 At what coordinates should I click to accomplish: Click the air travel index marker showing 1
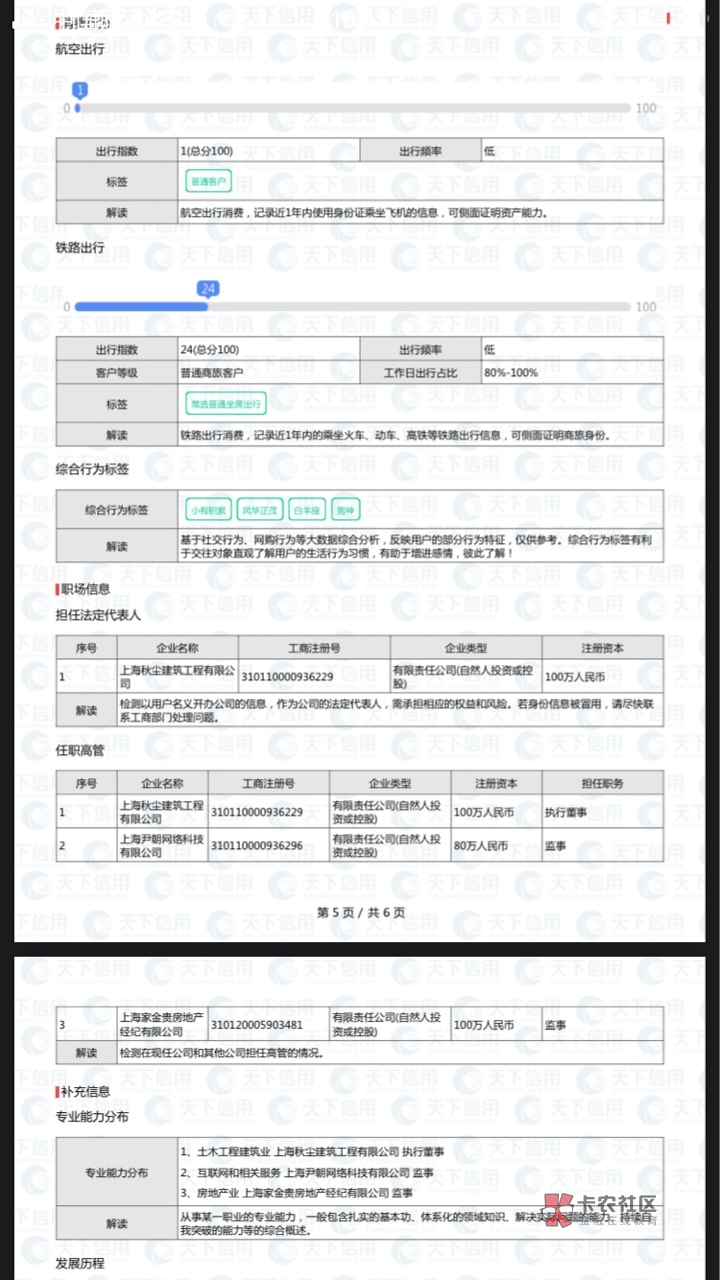click(80, 91)
